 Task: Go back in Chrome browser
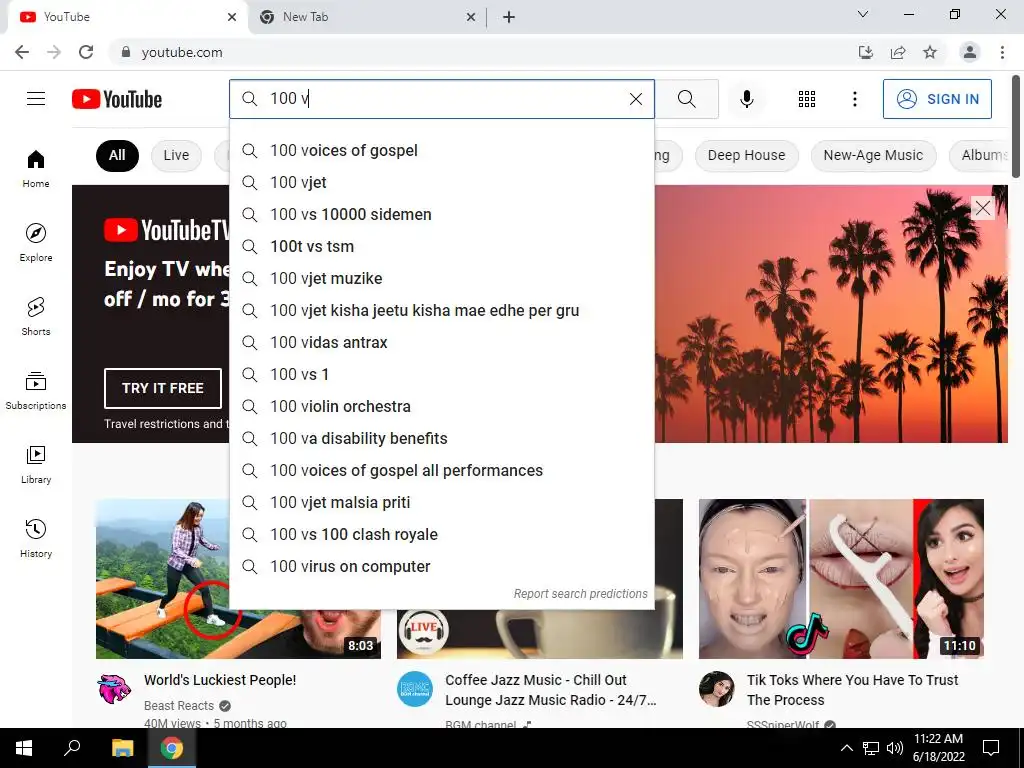point(22,52)
